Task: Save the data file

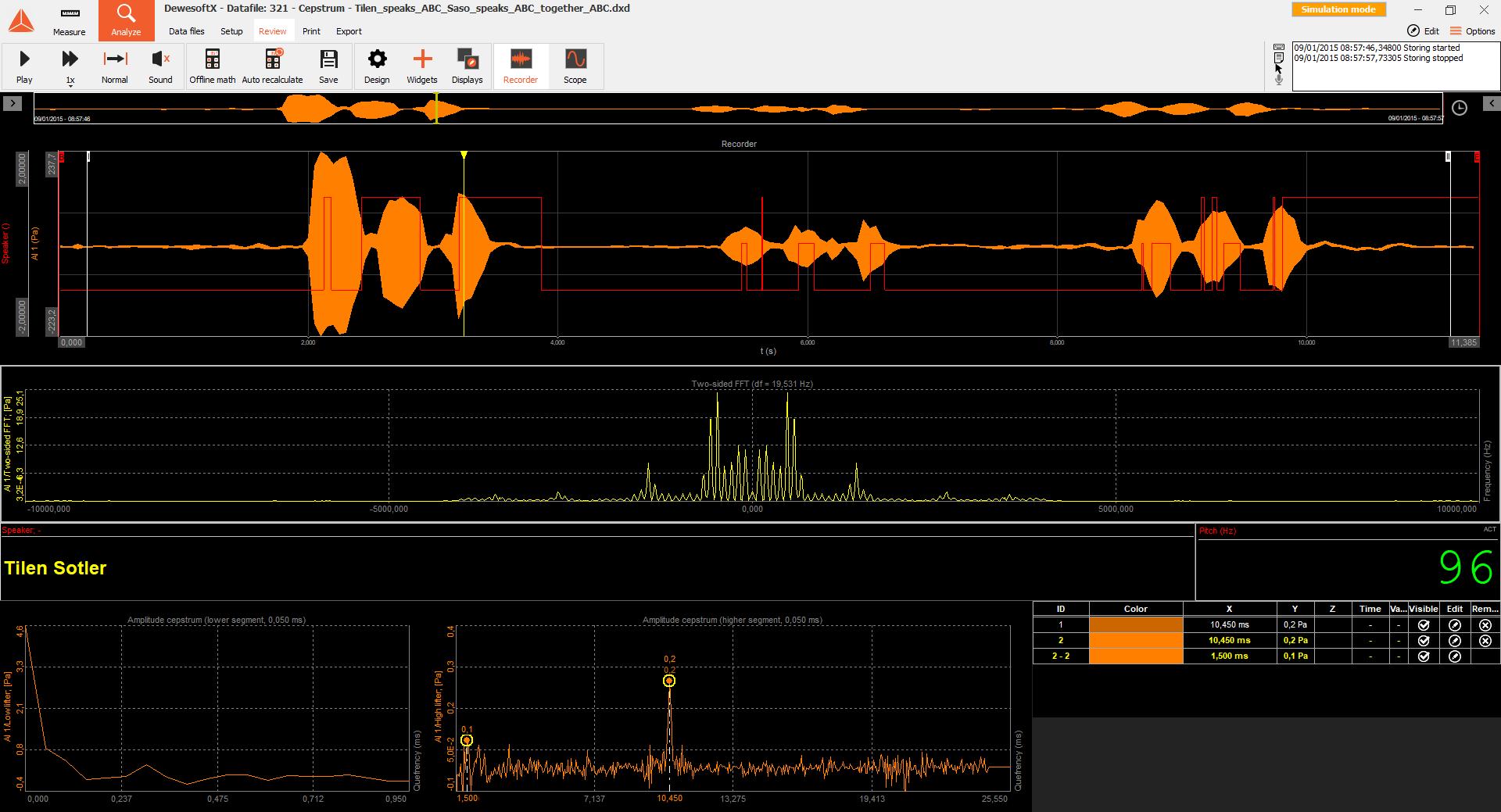Action: (x=328, y=66)
